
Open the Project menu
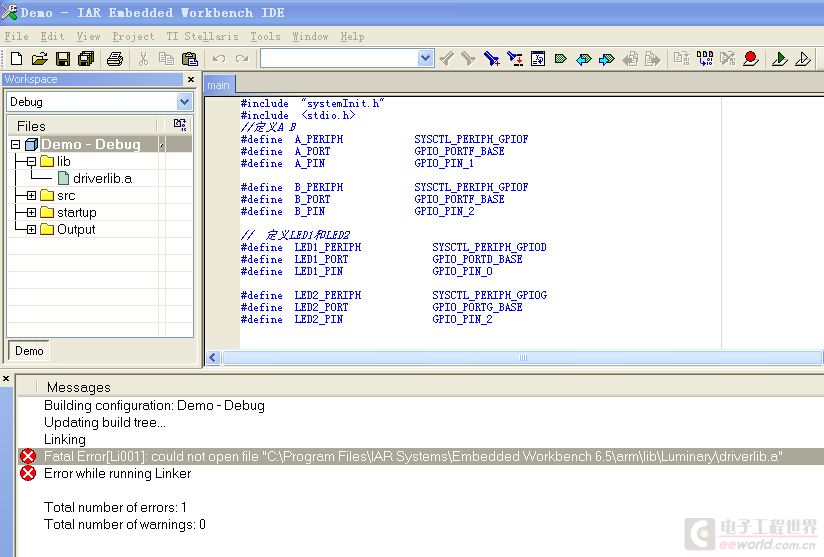[133, 36]
